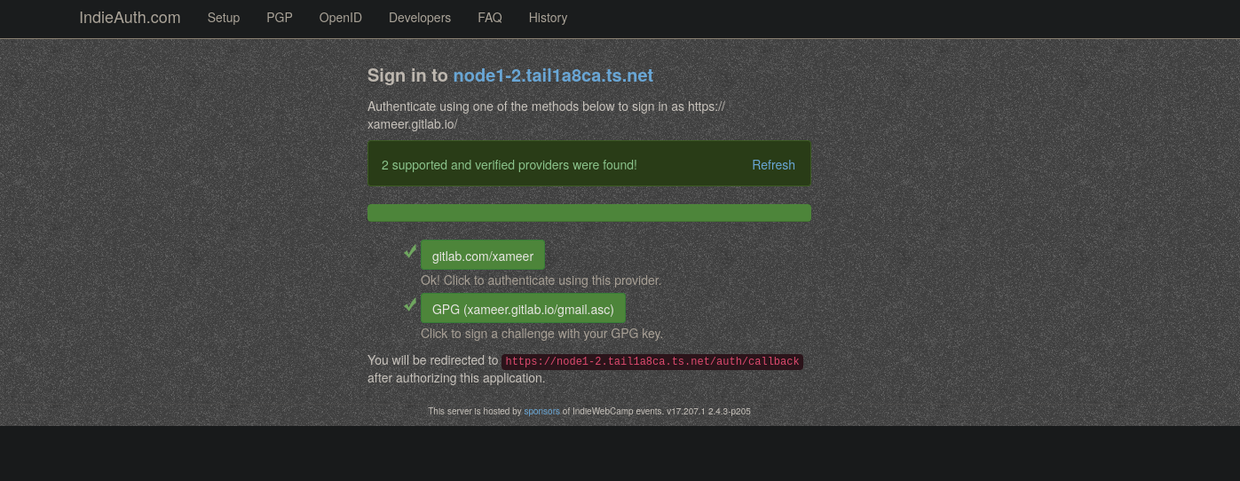Click the green checkmark beside gitlab.com/xameer

410,252
